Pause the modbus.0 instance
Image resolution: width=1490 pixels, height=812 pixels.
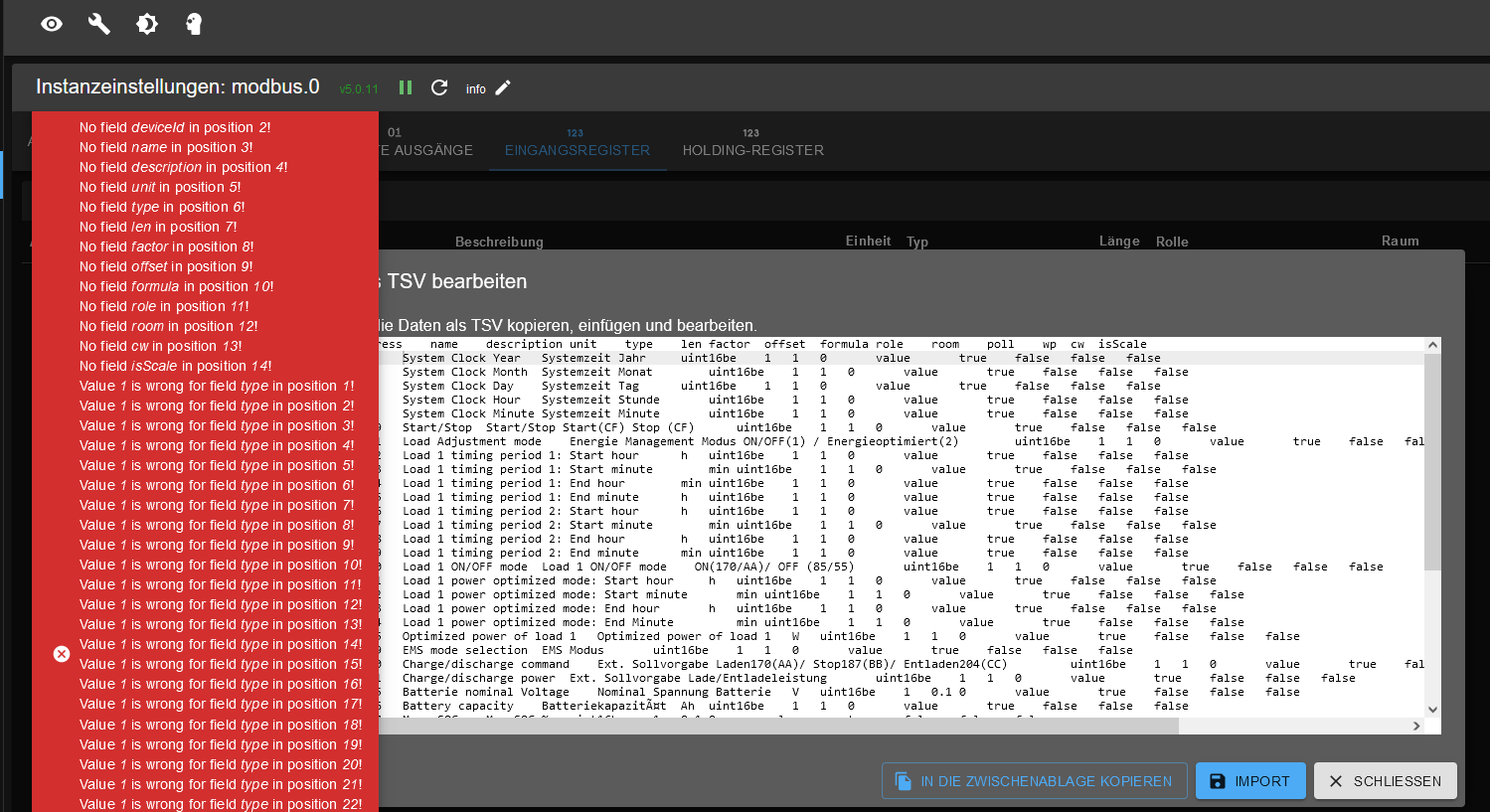click(406, 87)
